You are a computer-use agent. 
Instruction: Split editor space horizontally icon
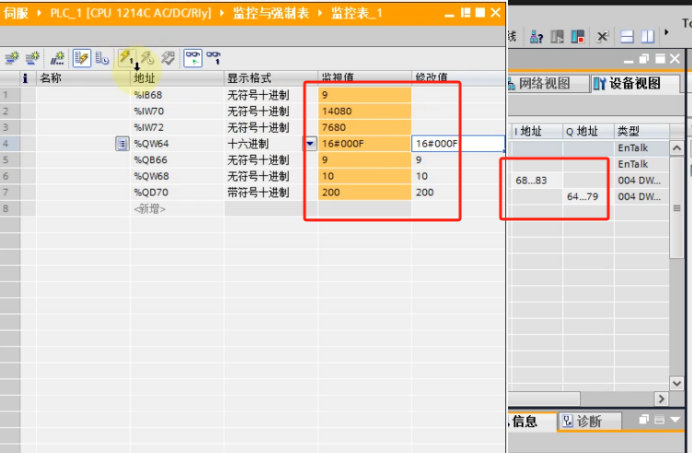[627, 37]
